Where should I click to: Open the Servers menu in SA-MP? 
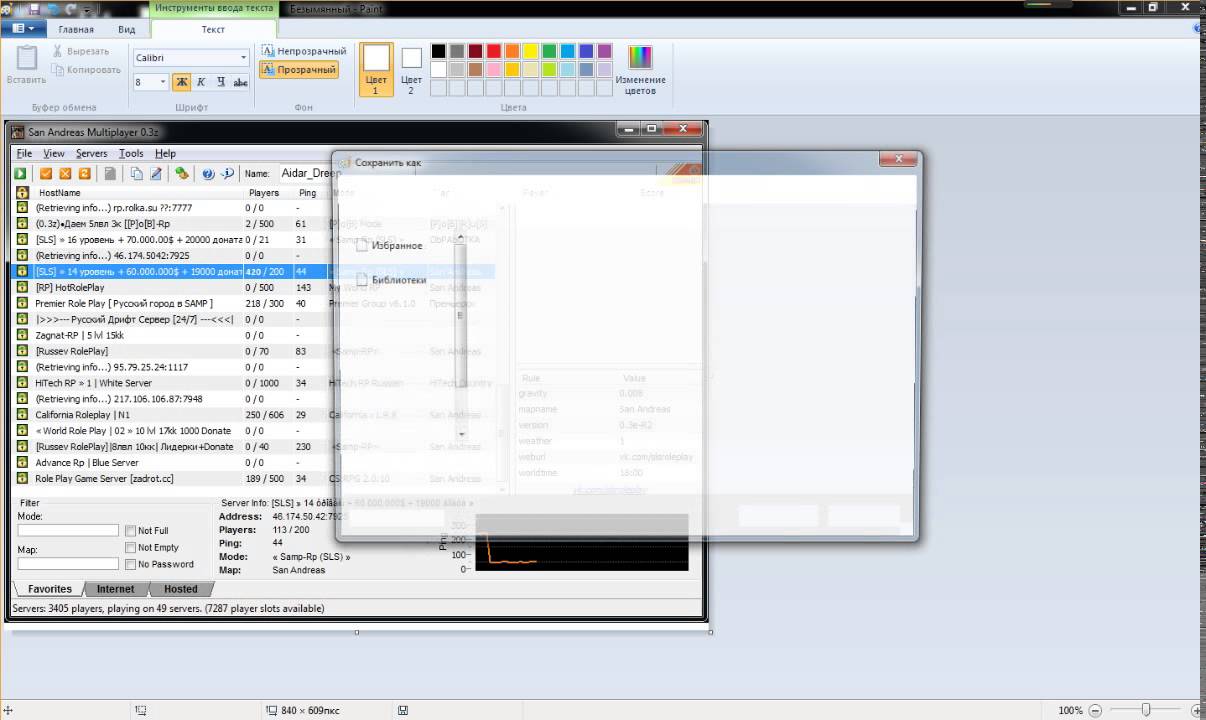(91, 153)
